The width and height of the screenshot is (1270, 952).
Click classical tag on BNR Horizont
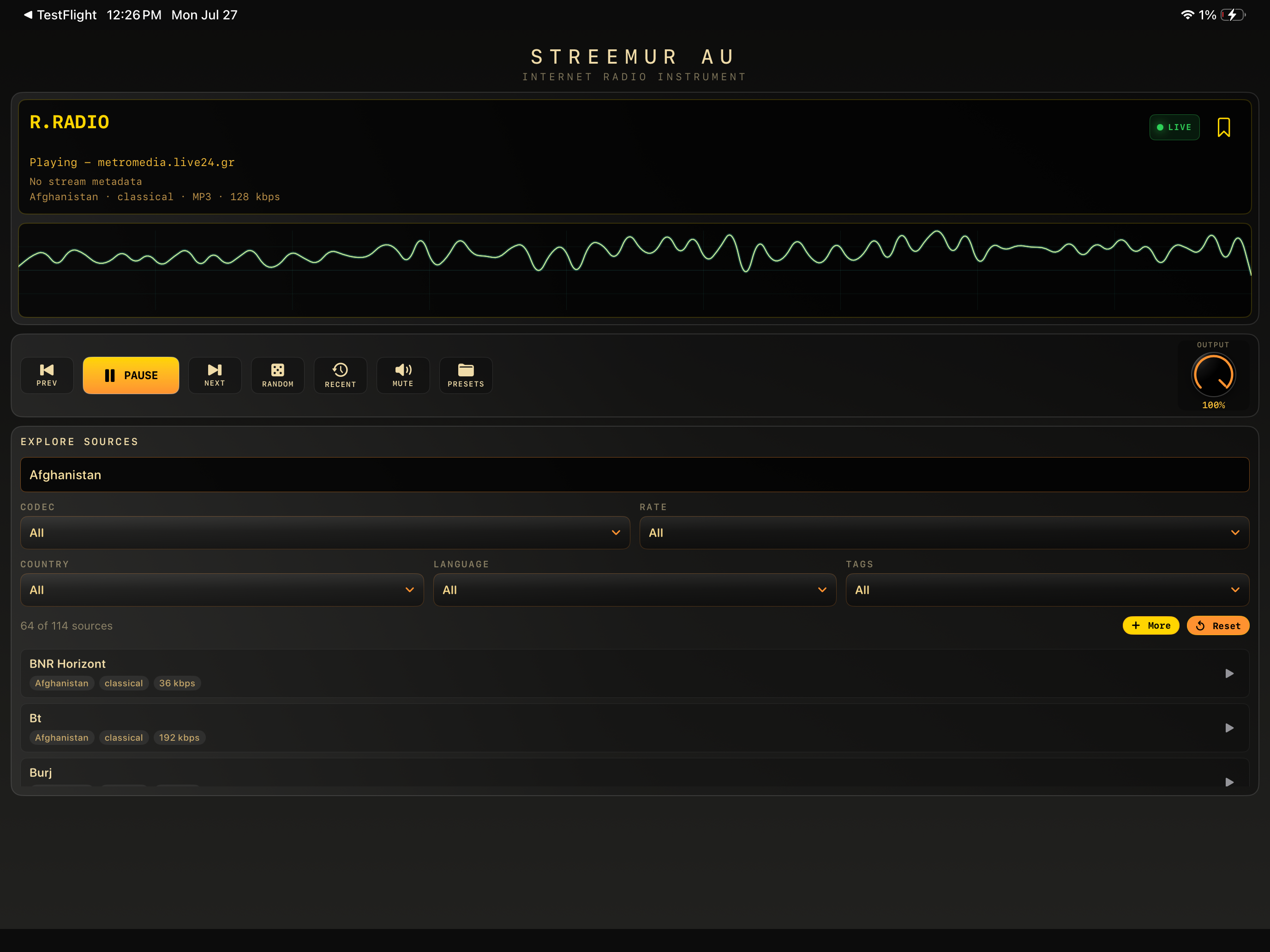(124, 683)
